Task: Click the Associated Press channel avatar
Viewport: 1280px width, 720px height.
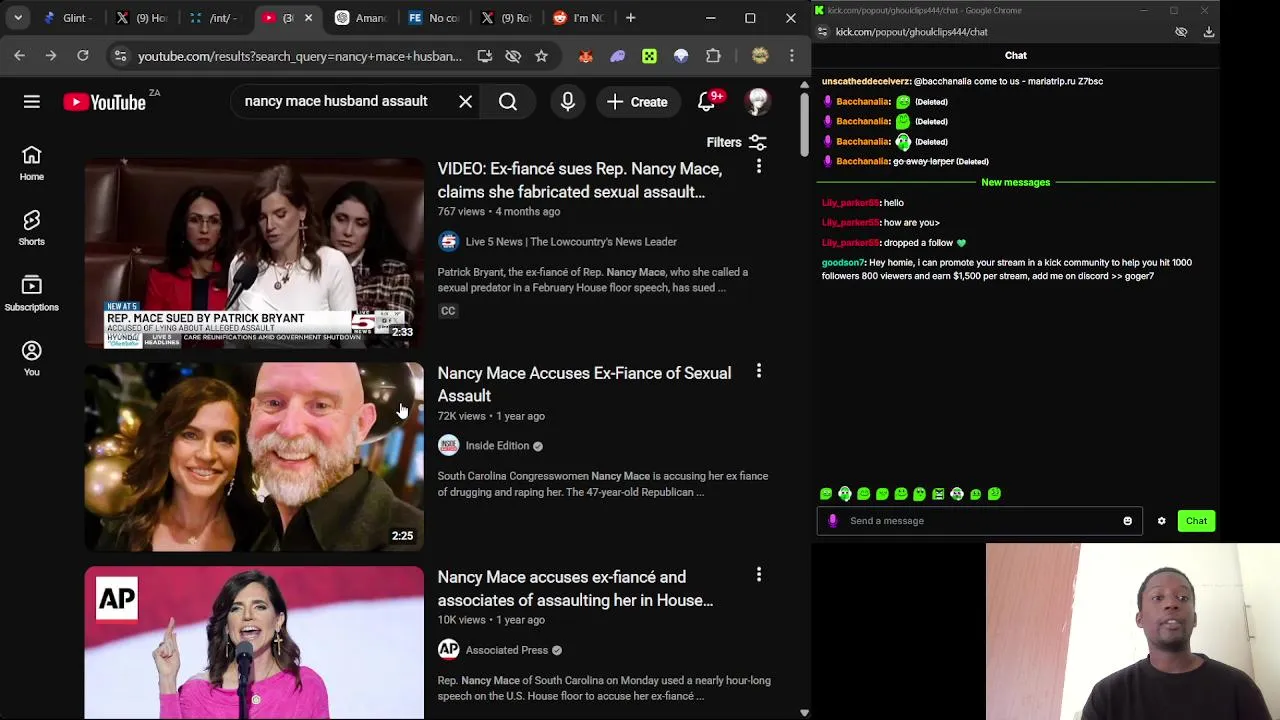Action: pos(448,650)
